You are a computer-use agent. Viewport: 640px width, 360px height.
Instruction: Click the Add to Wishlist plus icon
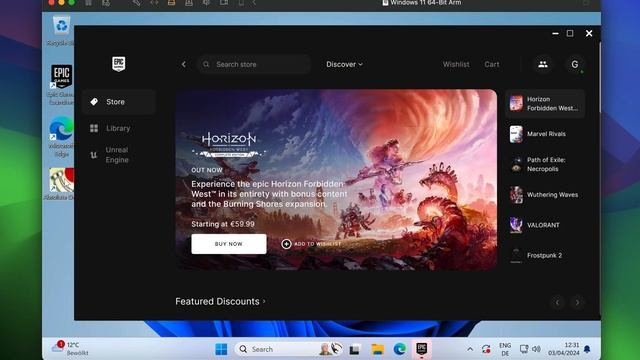pos(286,244)
